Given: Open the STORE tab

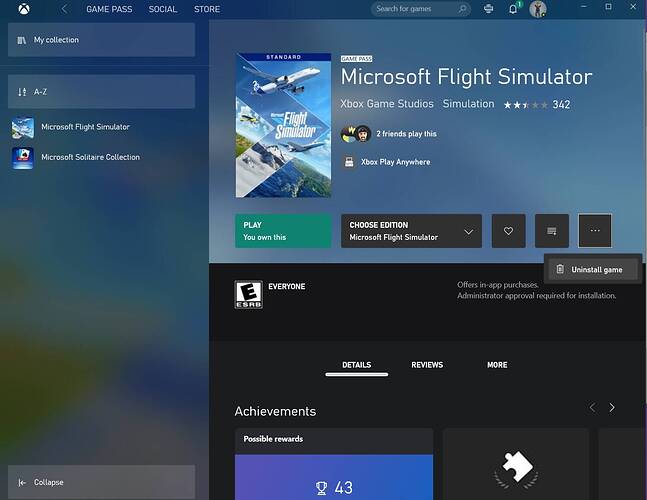Looking at the screenshot, I should pyautogui.click(x=207, y=9).
